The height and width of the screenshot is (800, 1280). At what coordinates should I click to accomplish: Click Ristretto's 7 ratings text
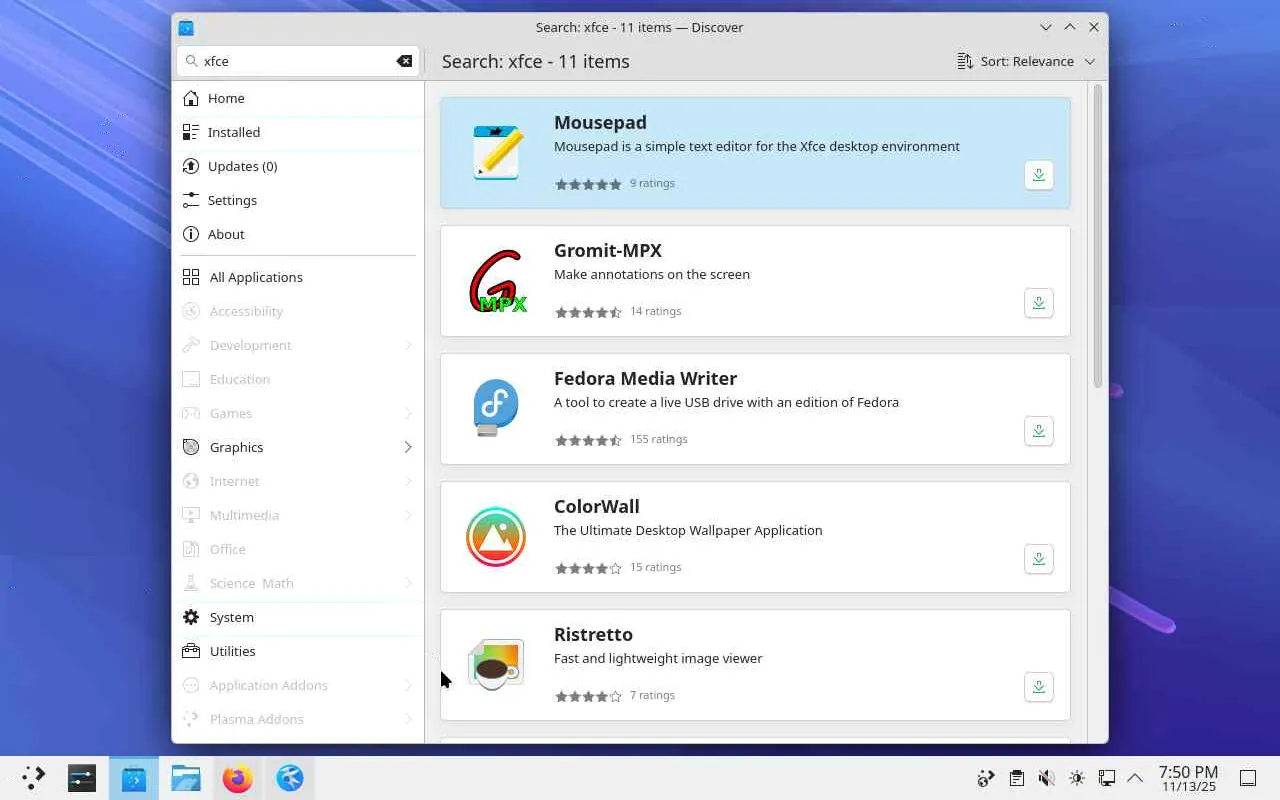652,695
